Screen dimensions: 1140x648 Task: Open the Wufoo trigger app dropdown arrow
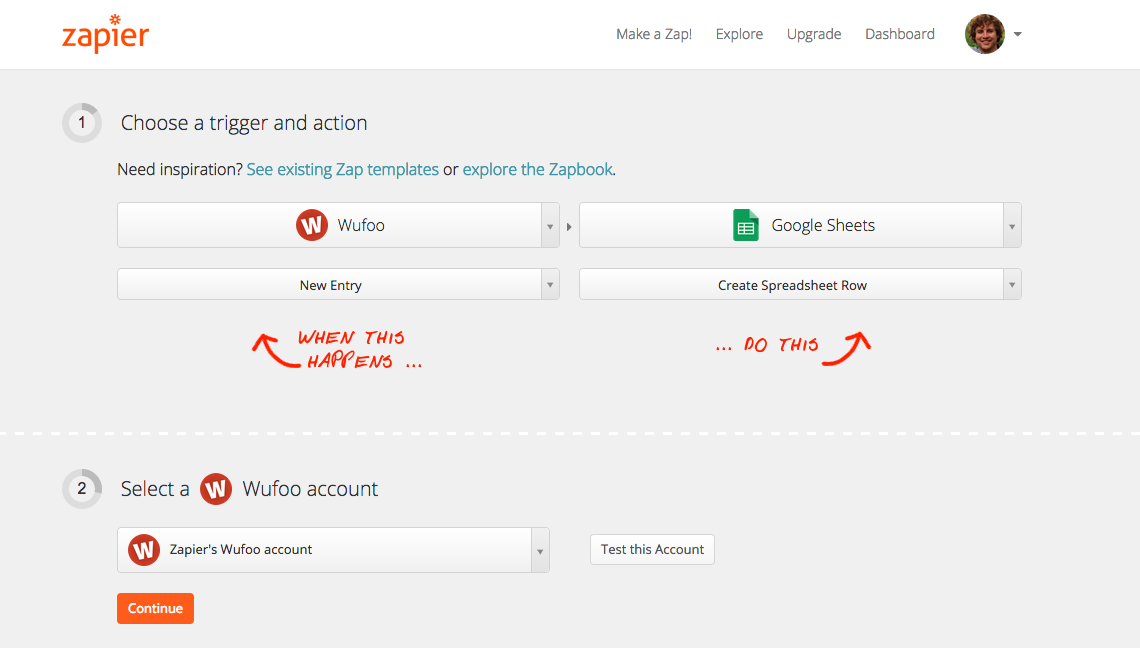tap(550, 226)
